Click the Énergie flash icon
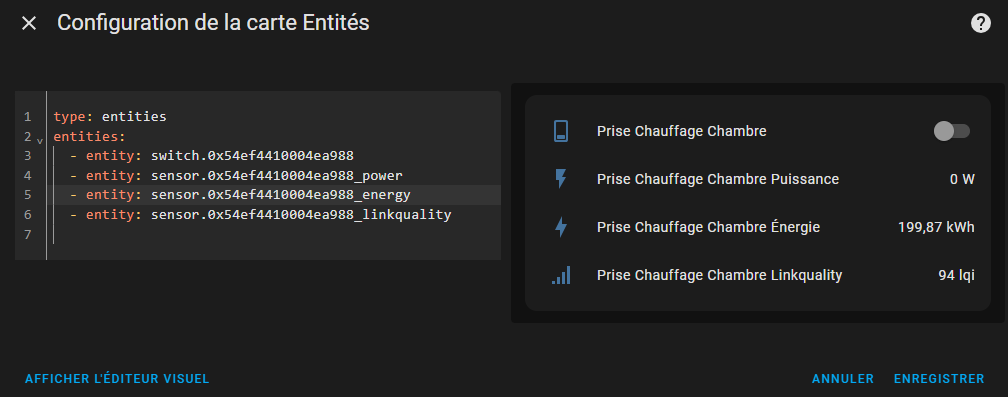The height and width of the screenshot is (397, 1008). click(561, 227)
